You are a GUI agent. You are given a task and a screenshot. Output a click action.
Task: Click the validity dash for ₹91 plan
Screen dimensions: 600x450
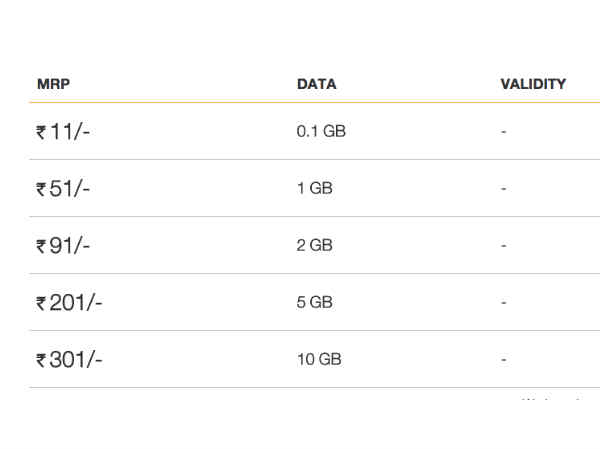tap(504, 246)
